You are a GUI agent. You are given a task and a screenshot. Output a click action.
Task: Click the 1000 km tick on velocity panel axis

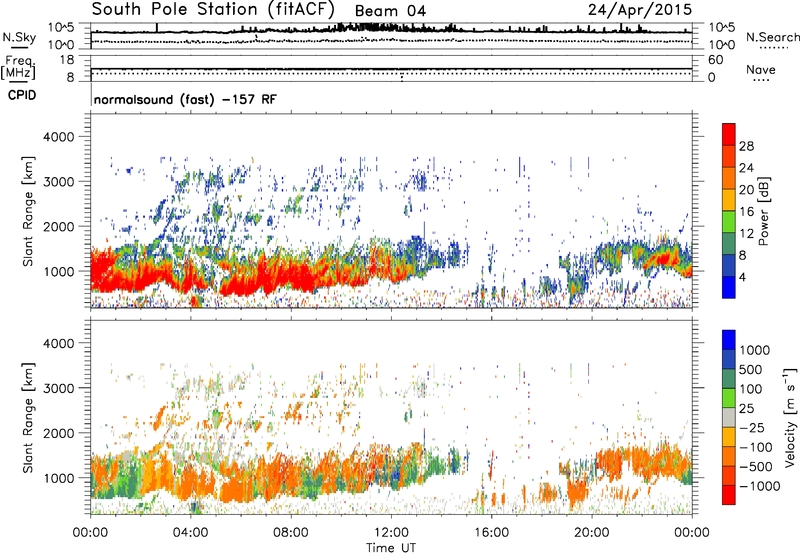58,478
